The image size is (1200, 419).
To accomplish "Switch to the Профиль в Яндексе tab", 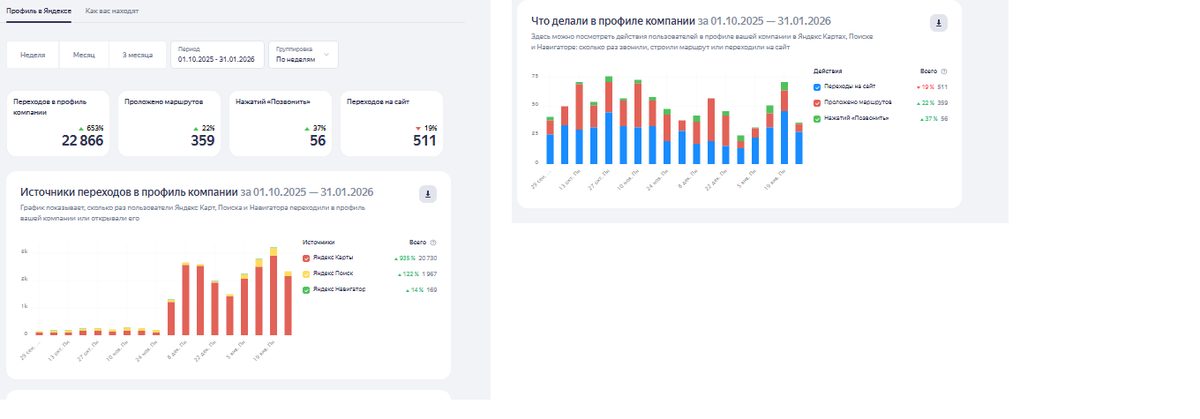I will point(39,10).
